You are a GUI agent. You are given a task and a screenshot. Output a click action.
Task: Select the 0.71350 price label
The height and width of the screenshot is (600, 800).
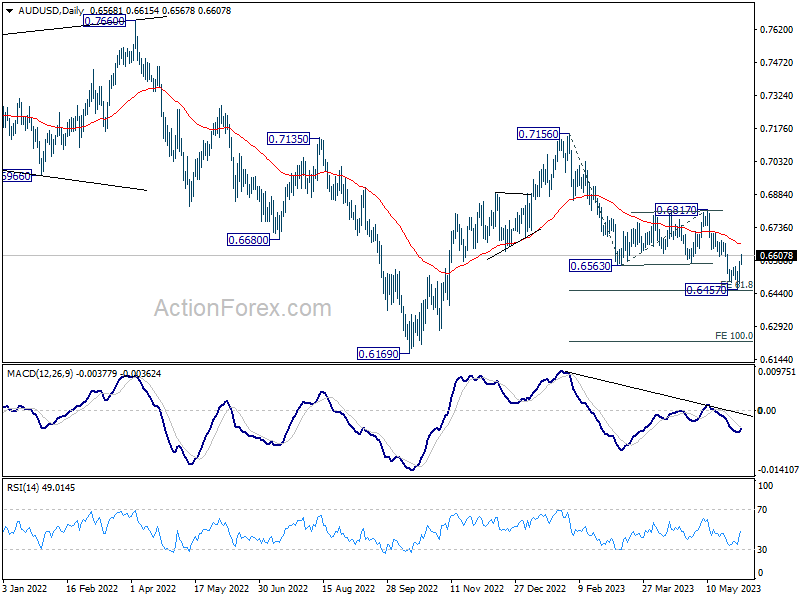coord(288,139)
